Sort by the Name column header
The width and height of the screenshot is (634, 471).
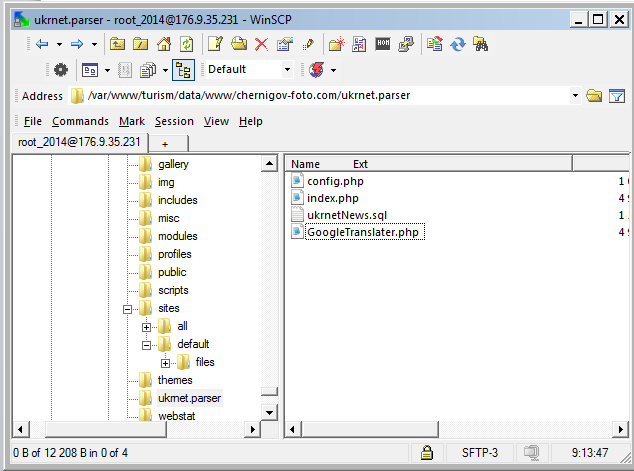pyautogui.click(x=305, y=164)
